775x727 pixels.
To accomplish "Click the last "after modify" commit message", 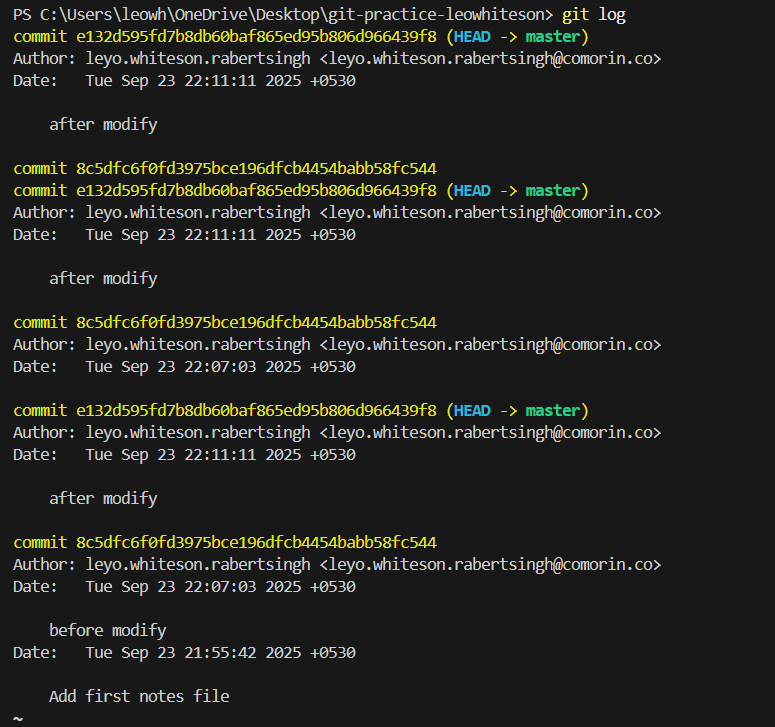I will tap(103, 498).
